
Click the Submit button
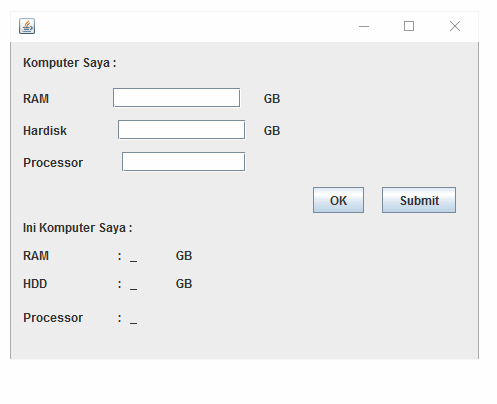tap(419, 200)
